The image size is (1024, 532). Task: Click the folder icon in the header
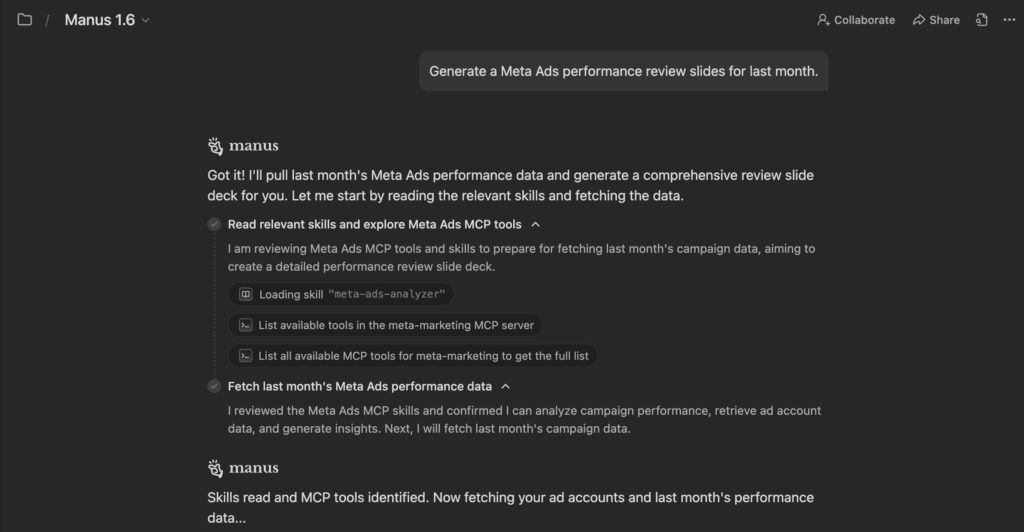coord(24,20)
